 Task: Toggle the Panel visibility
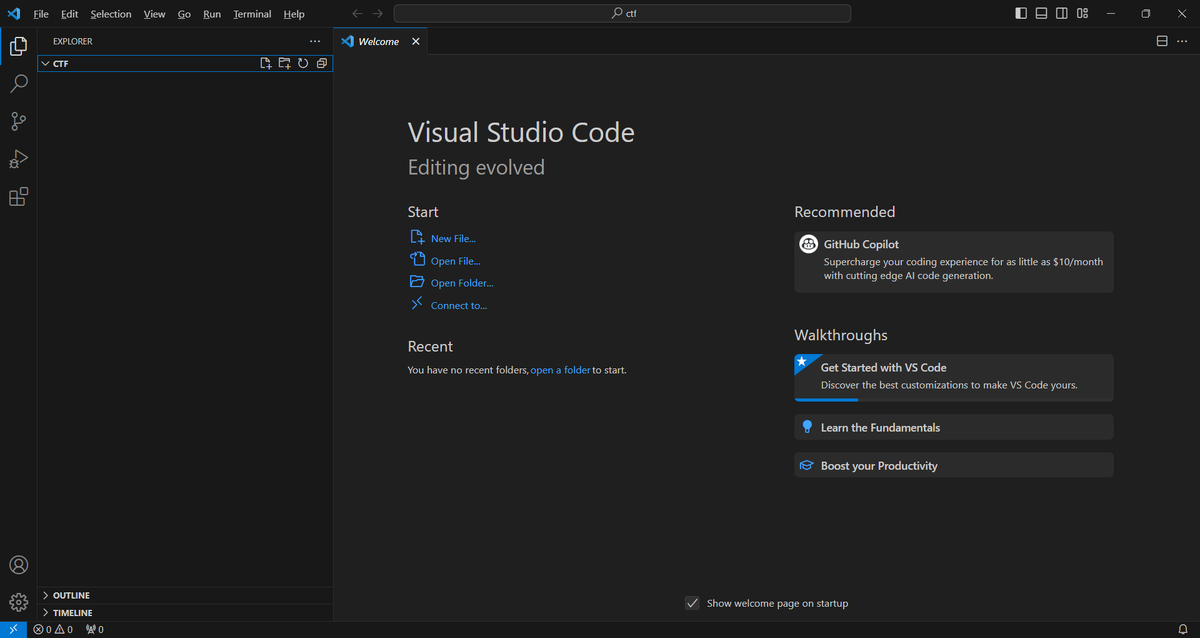pos(1040,13)
